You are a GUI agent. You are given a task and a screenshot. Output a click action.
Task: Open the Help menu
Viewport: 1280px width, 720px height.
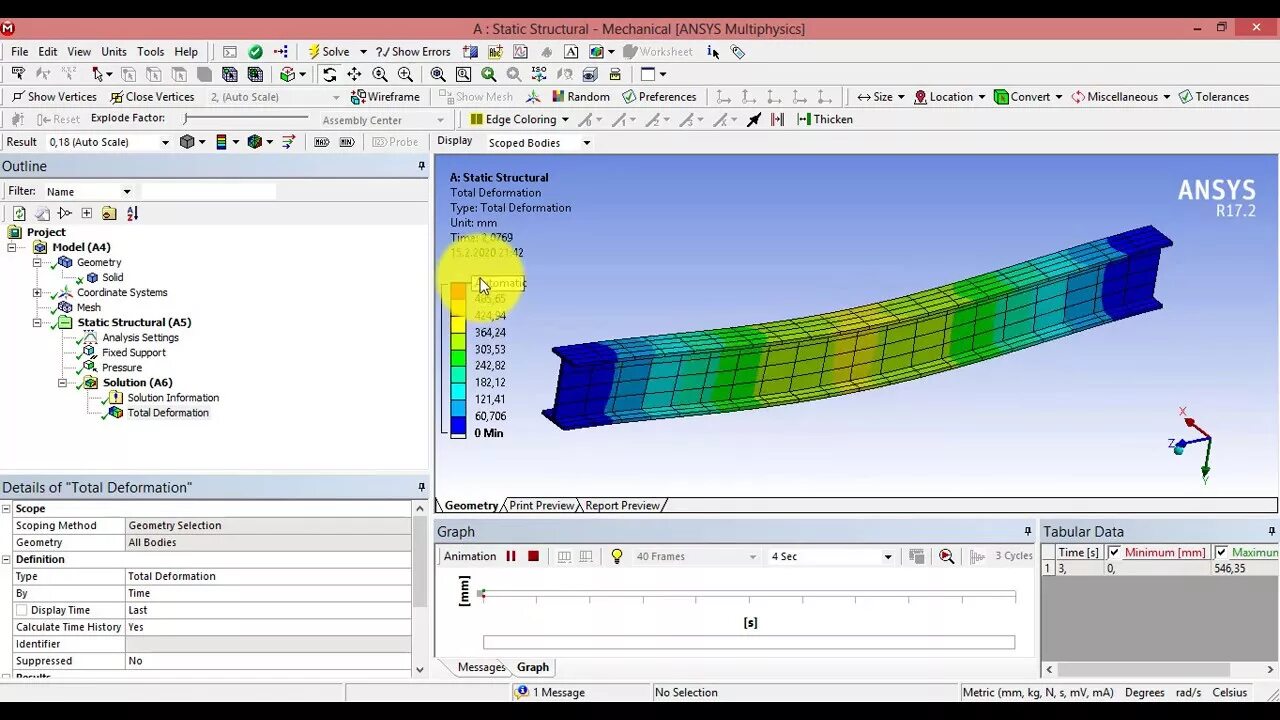click(186, 52)
